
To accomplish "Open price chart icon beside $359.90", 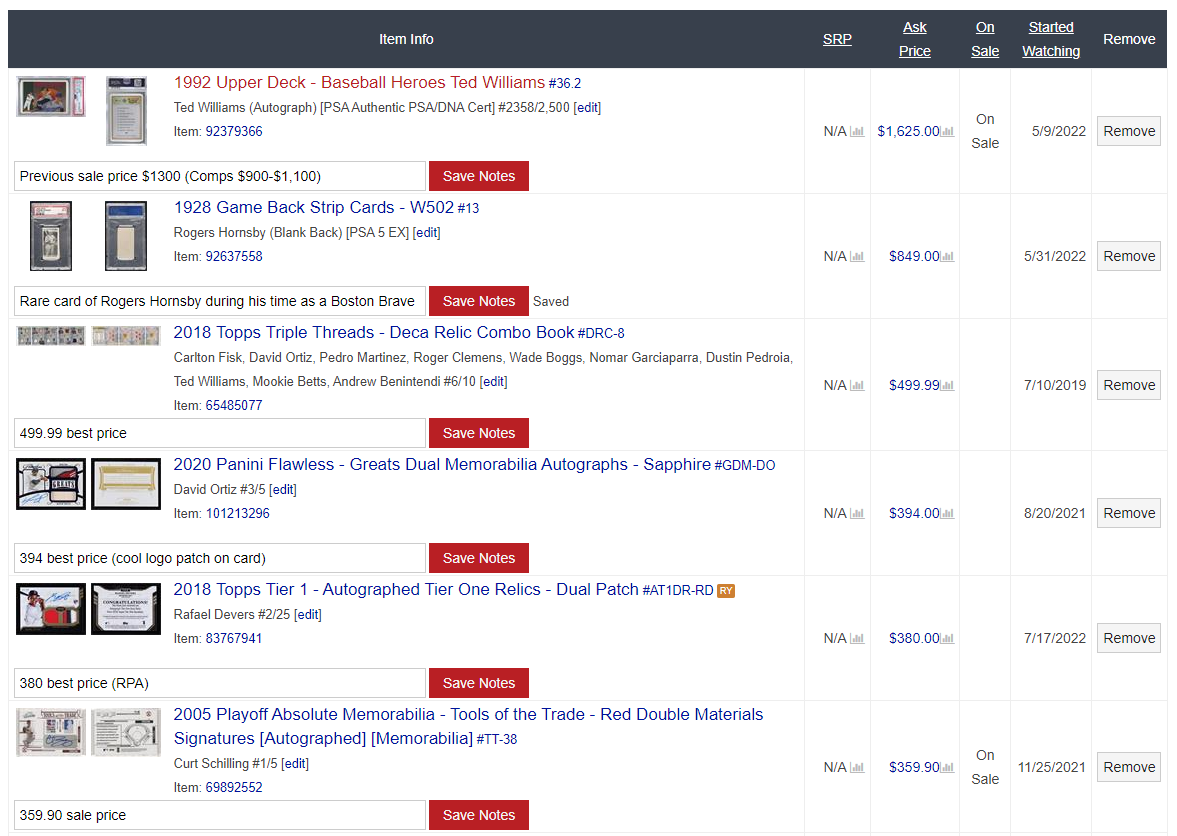I will 947,768.
